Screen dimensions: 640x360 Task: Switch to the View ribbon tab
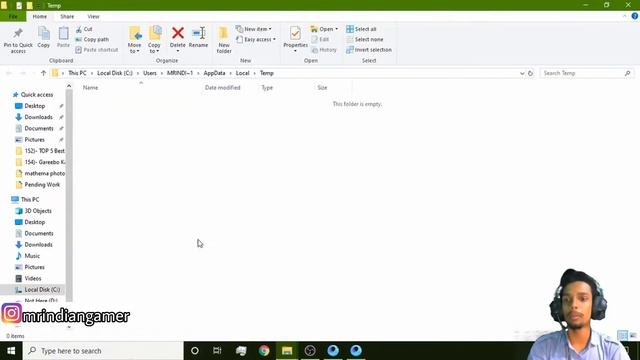pos(93,17)
